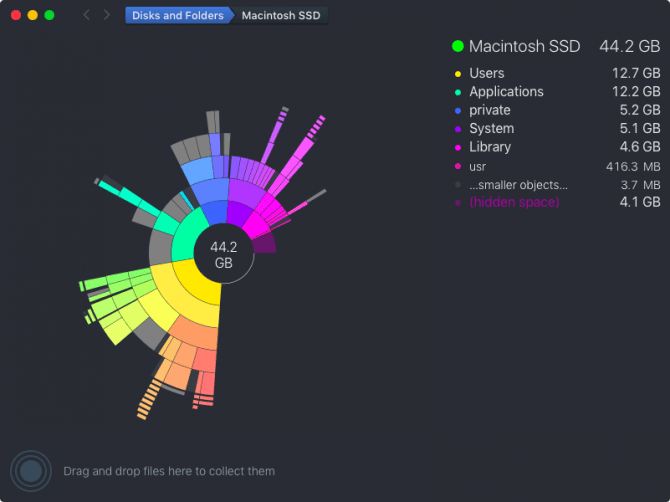This screenshot has width=670, height=502.
Task: Open the Library folder in the list
Action: click(x=557, y=147)
